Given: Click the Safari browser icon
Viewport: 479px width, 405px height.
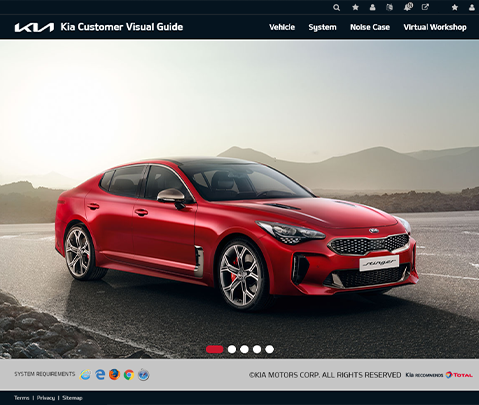Looking at the screenshot, I should (144, 375).
